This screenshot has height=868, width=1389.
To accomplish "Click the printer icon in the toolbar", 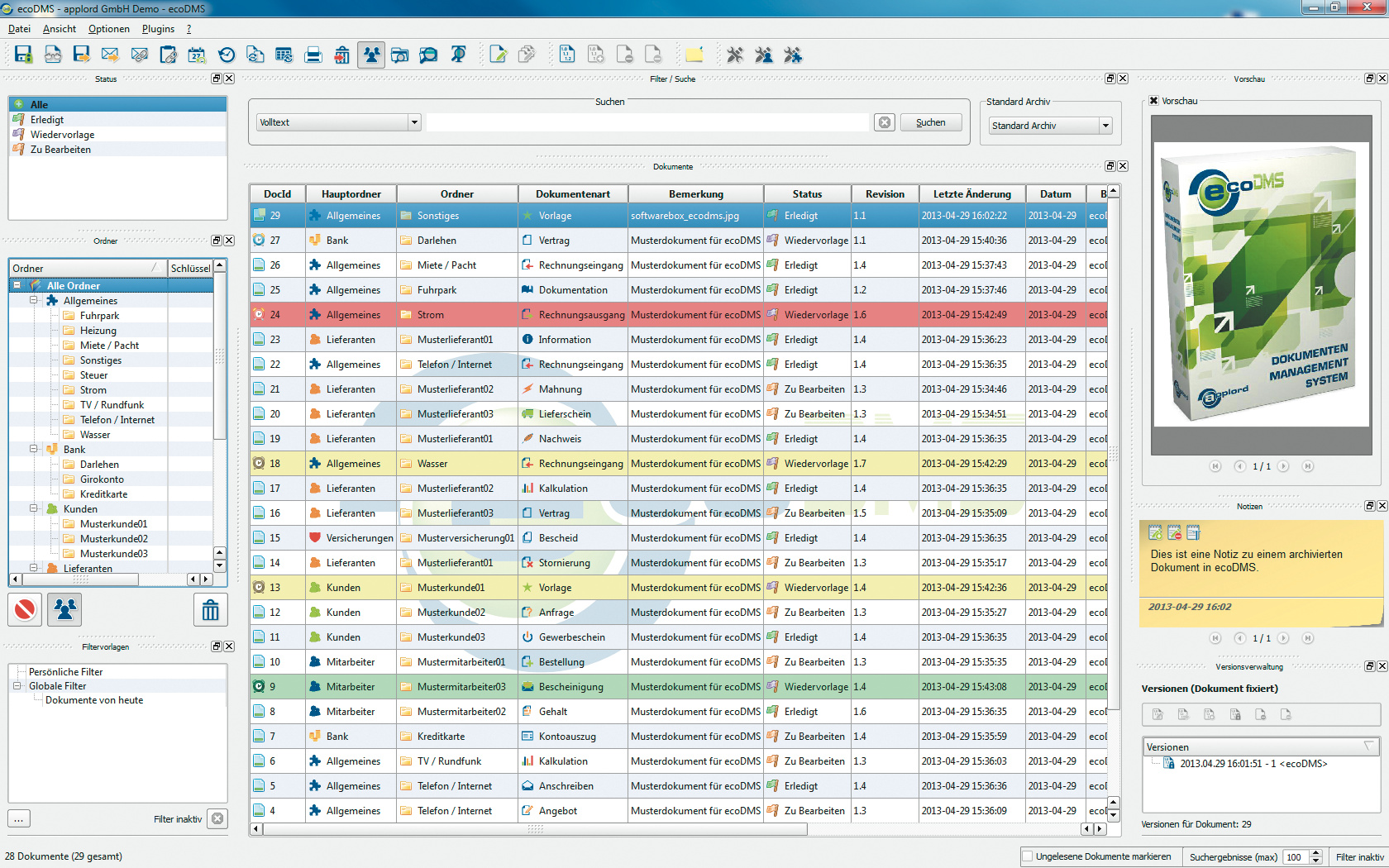I will [313, 55].
